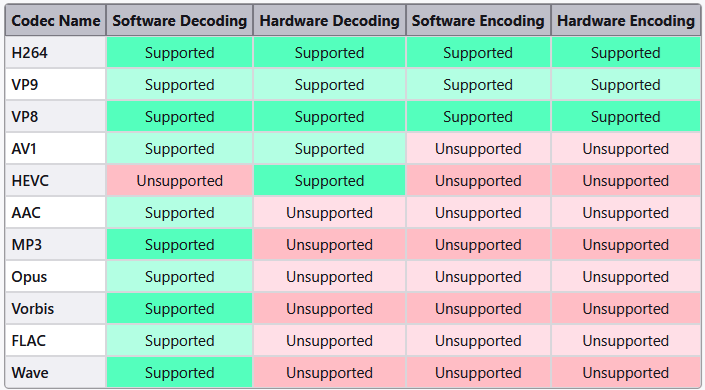Click the Wave row label
This screenshot has width=705, height=390.
coord(56,372)
